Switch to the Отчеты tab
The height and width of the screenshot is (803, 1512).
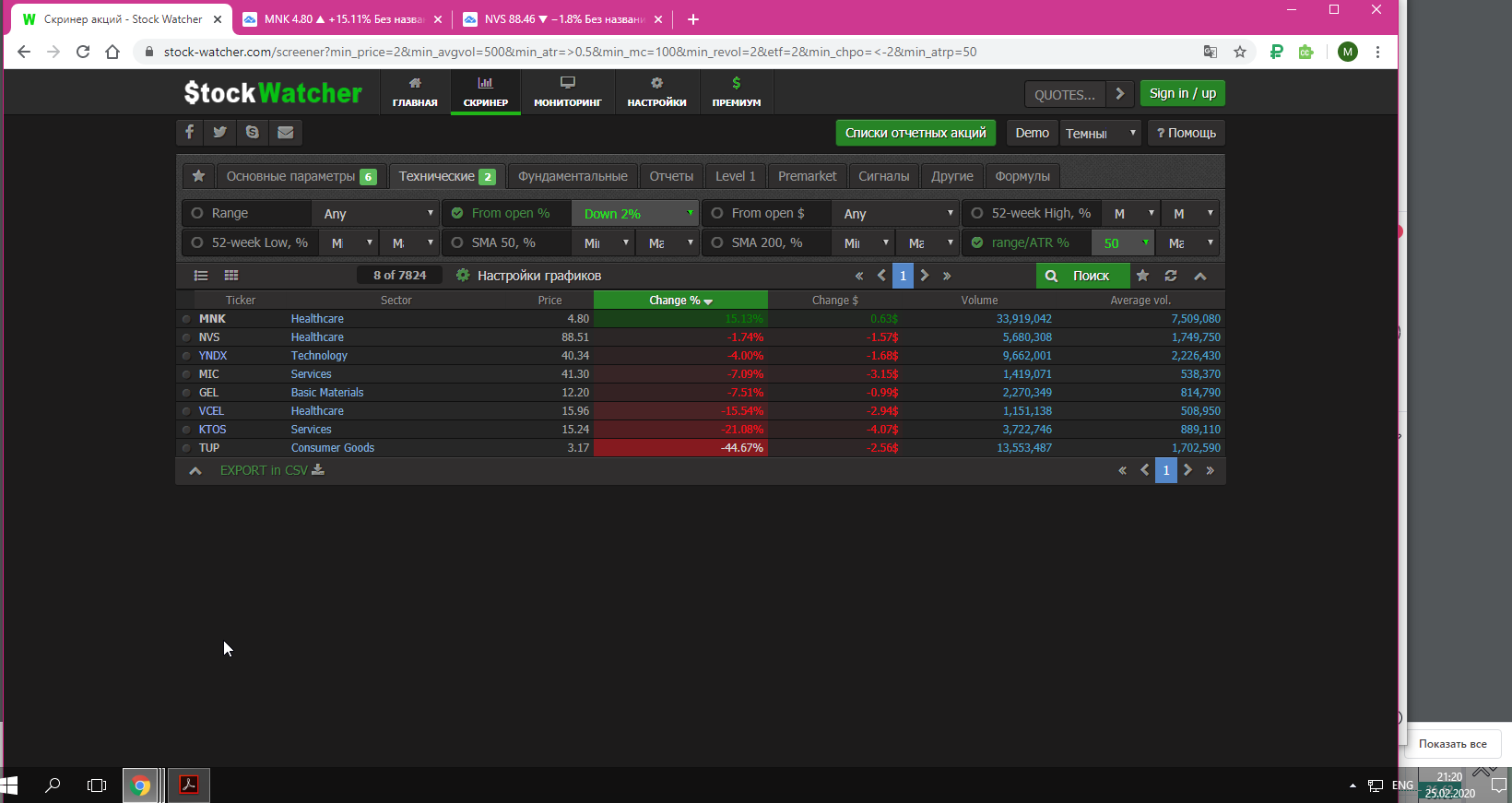[x=671, y=176]
